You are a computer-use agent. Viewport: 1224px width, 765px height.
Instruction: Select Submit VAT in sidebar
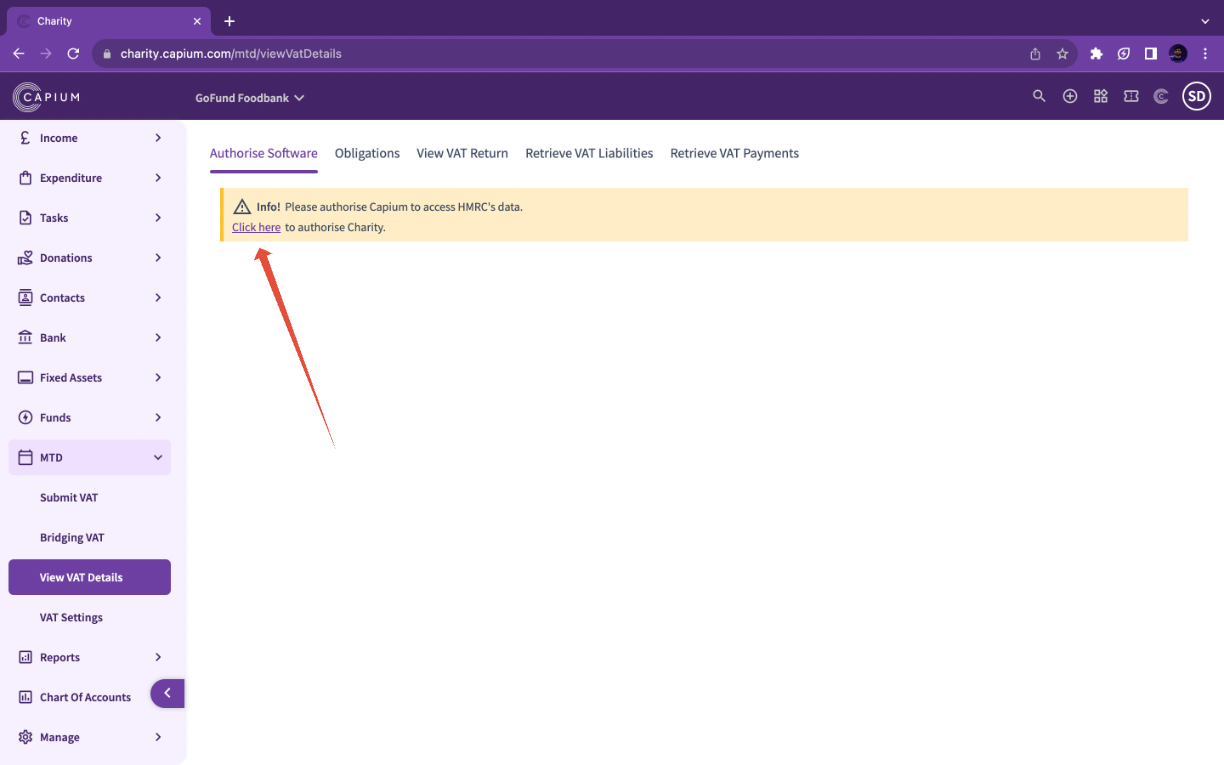pos(69,497)
